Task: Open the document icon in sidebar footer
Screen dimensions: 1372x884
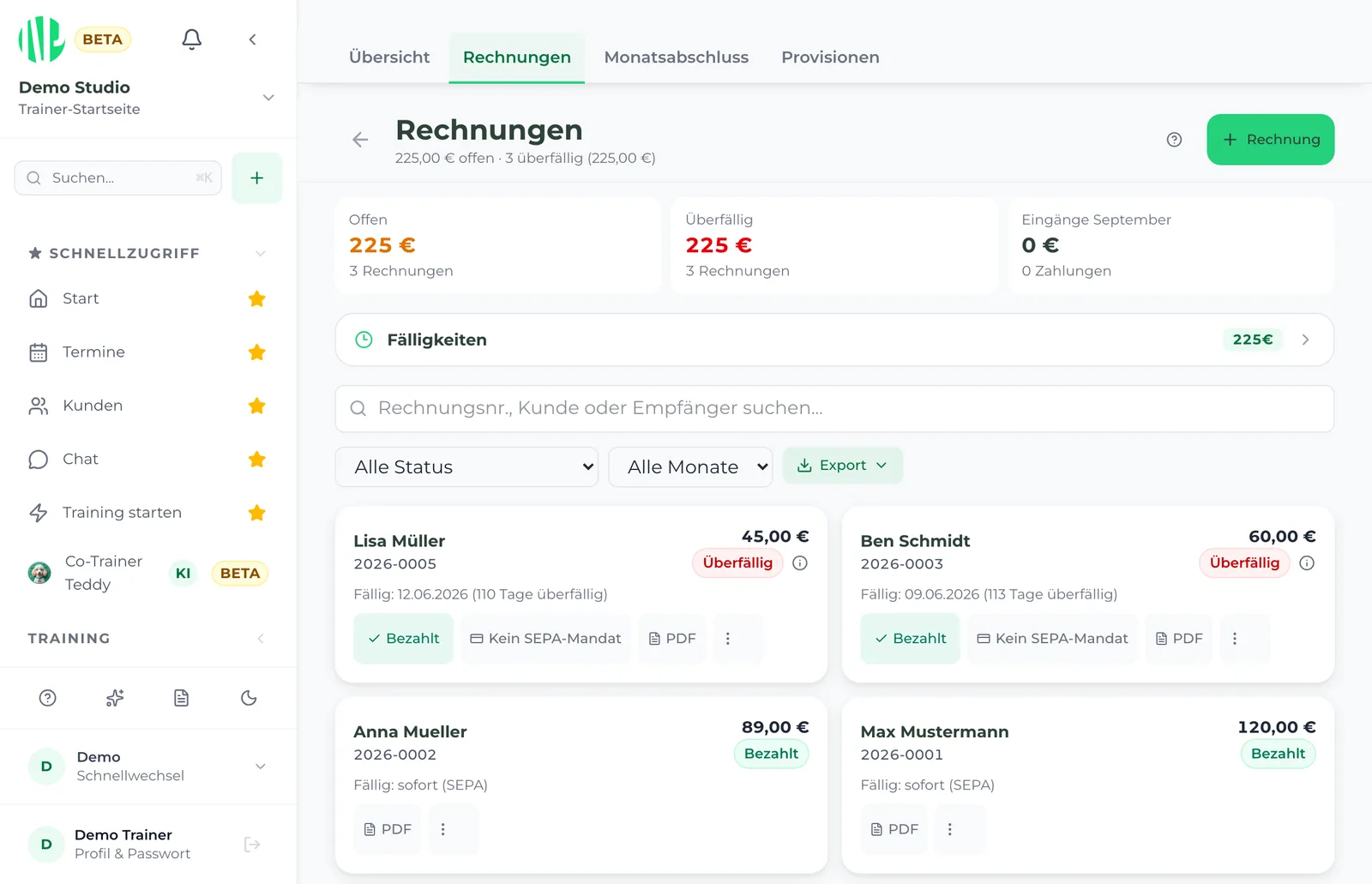Action: tap(181, 698)
